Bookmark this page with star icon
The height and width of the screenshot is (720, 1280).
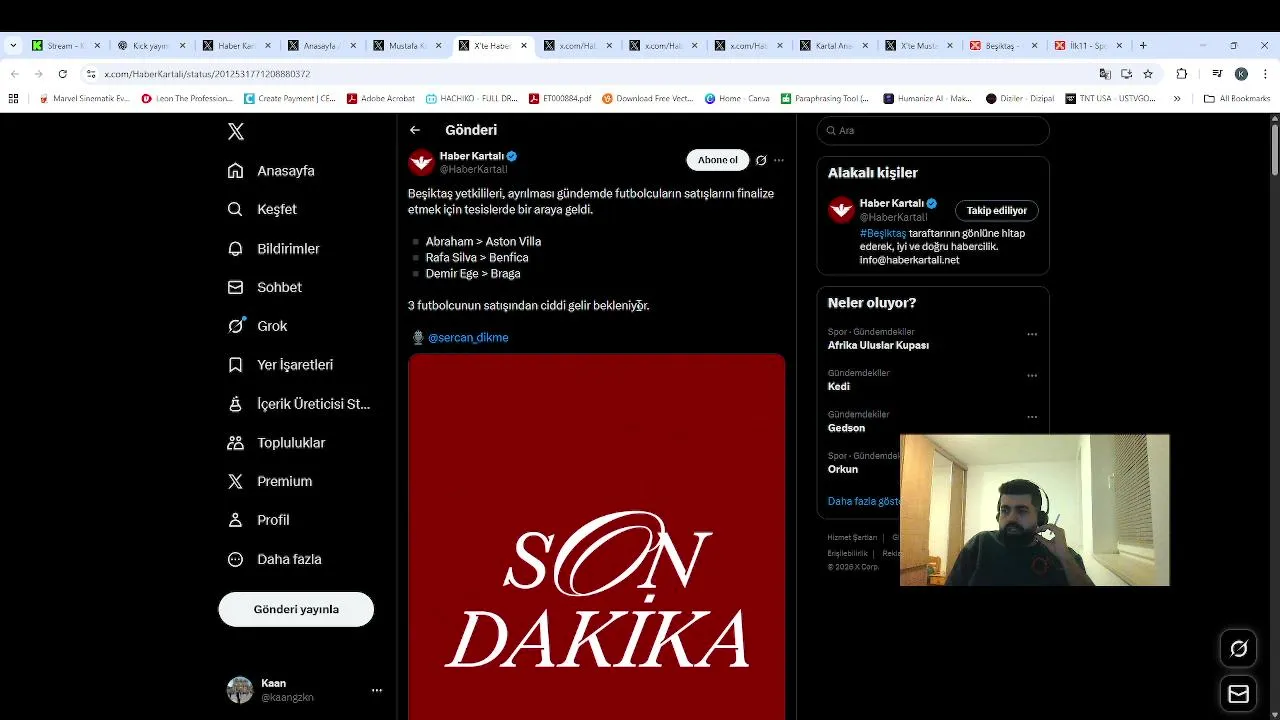(x=1148, y=74)
